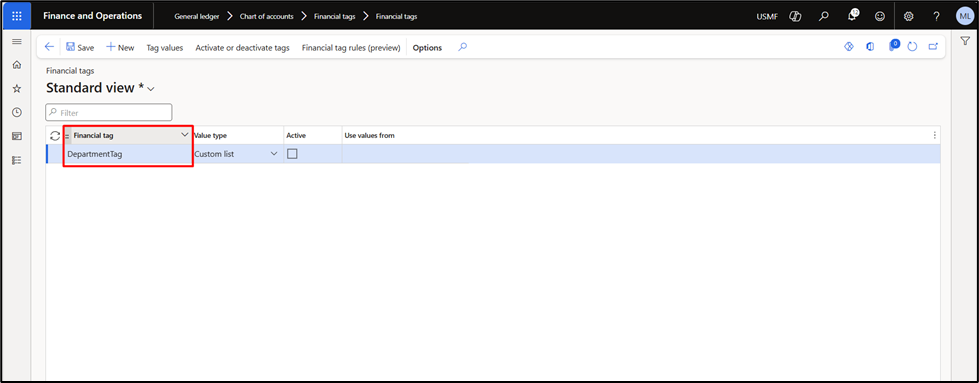Image resolution: width=979 pixels, height=383 pixels.
Task: Click Chart of accounts breadcrumb
Action: (x=267, y=16)
